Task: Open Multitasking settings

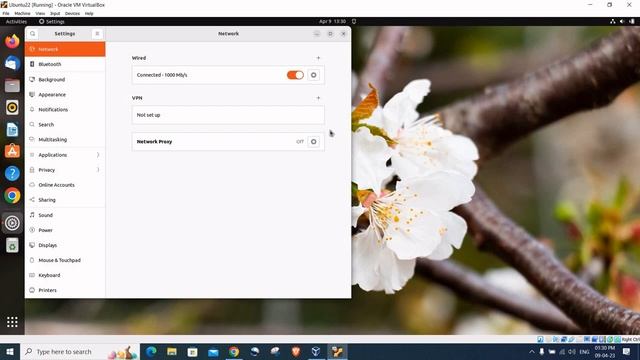Action: (x=65, y=140)
